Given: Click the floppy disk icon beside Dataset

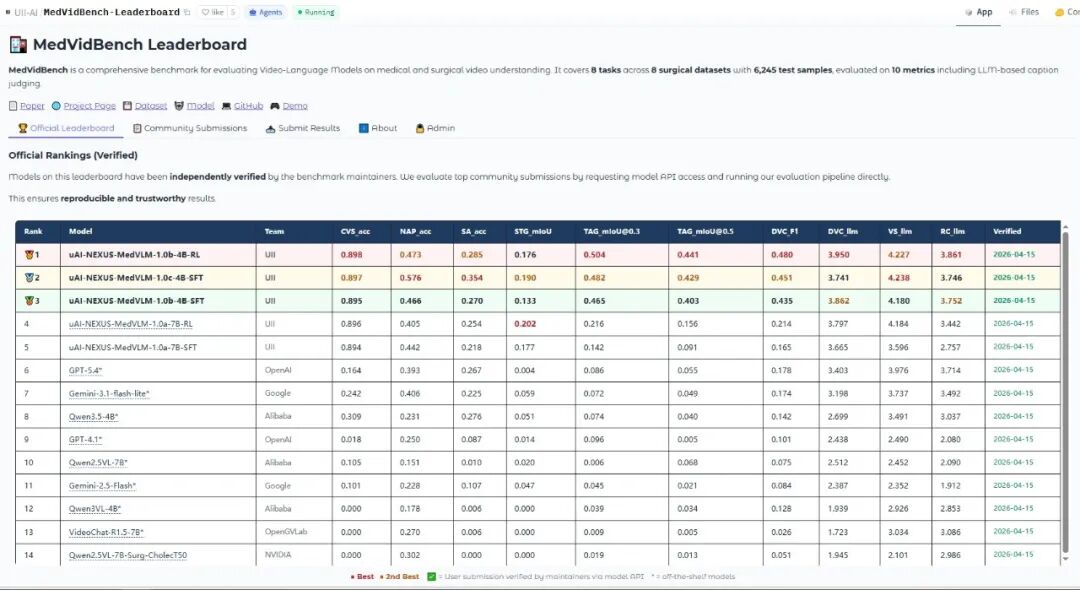Looking at the screenshot, I should [127, 106].
